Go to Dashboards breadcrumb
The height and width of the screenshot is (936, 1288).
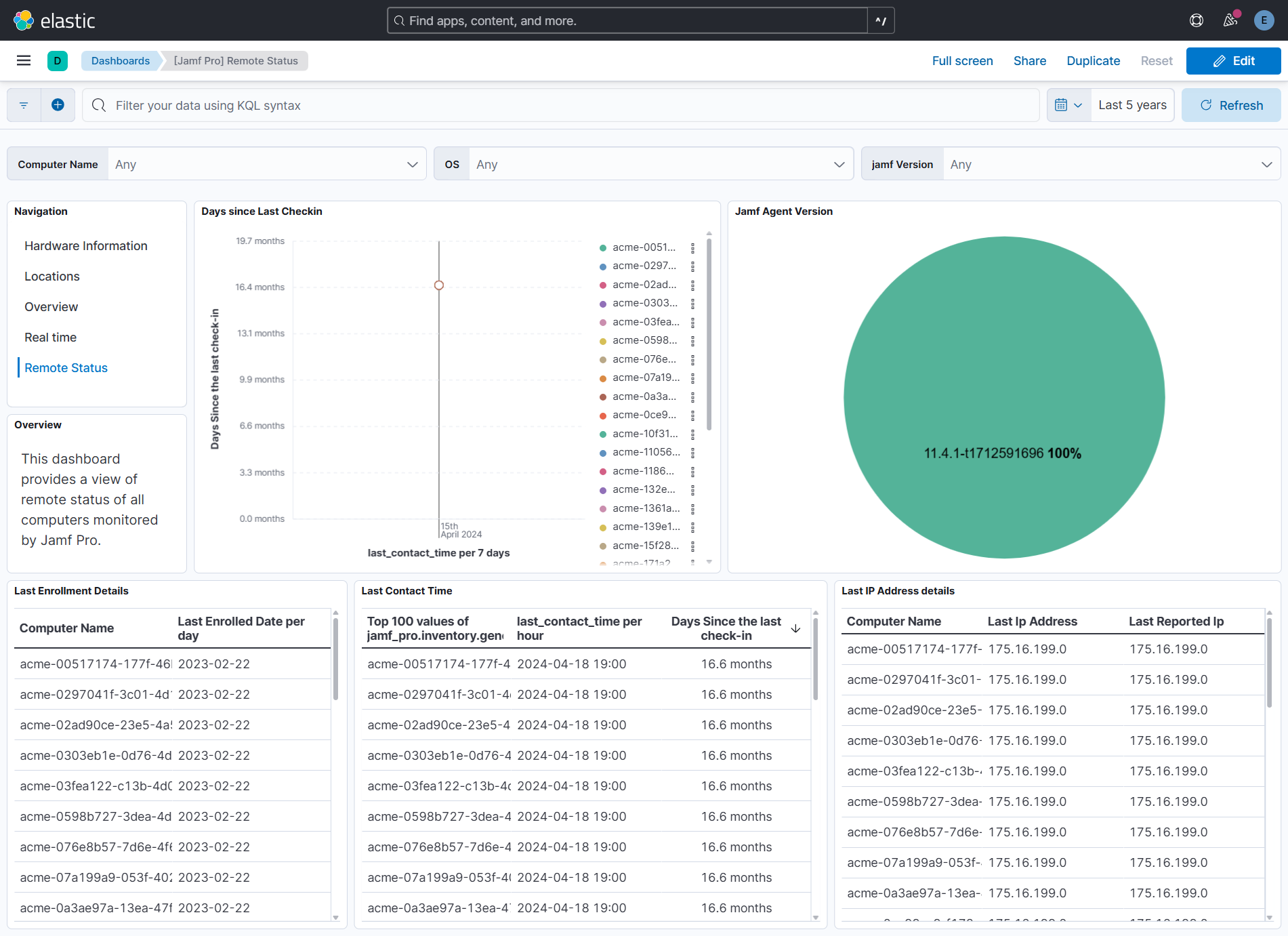click(x=121, y=61)
